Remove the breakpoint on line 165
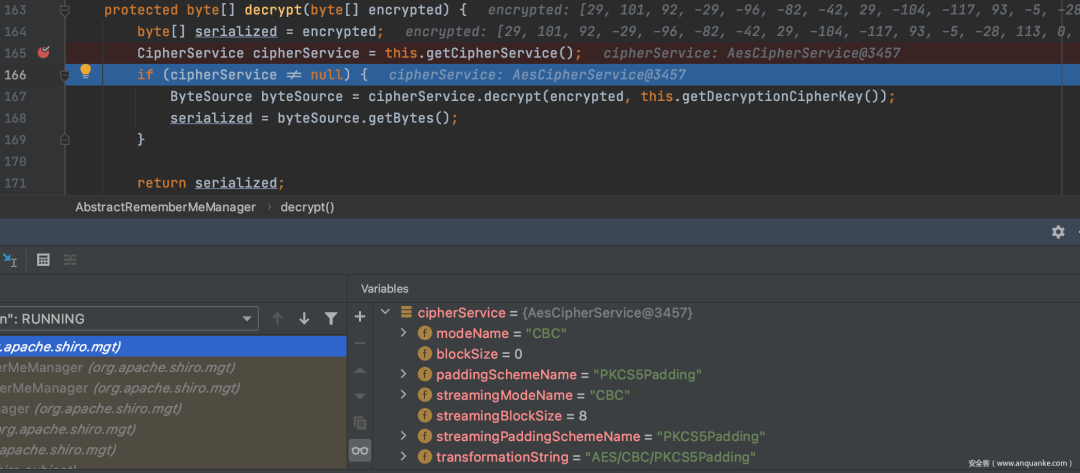 pos(43,53)
